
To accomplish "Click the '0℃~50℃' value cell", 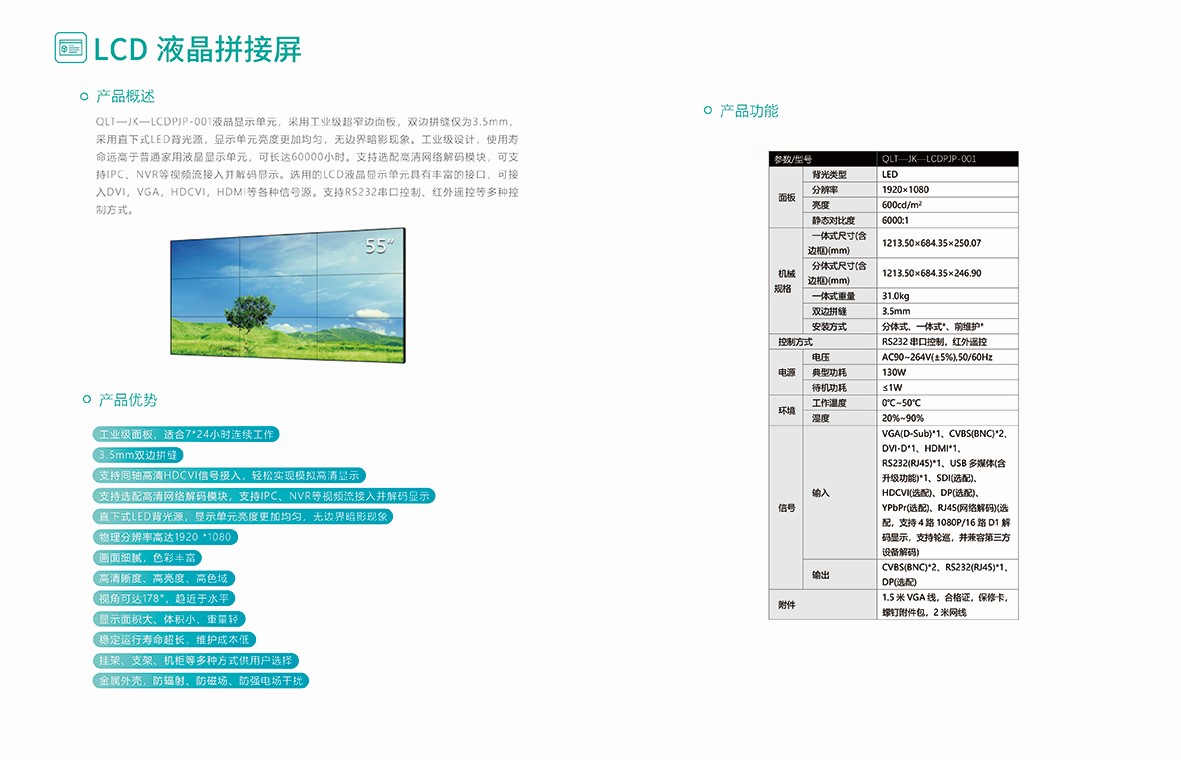I will point(948,403).
